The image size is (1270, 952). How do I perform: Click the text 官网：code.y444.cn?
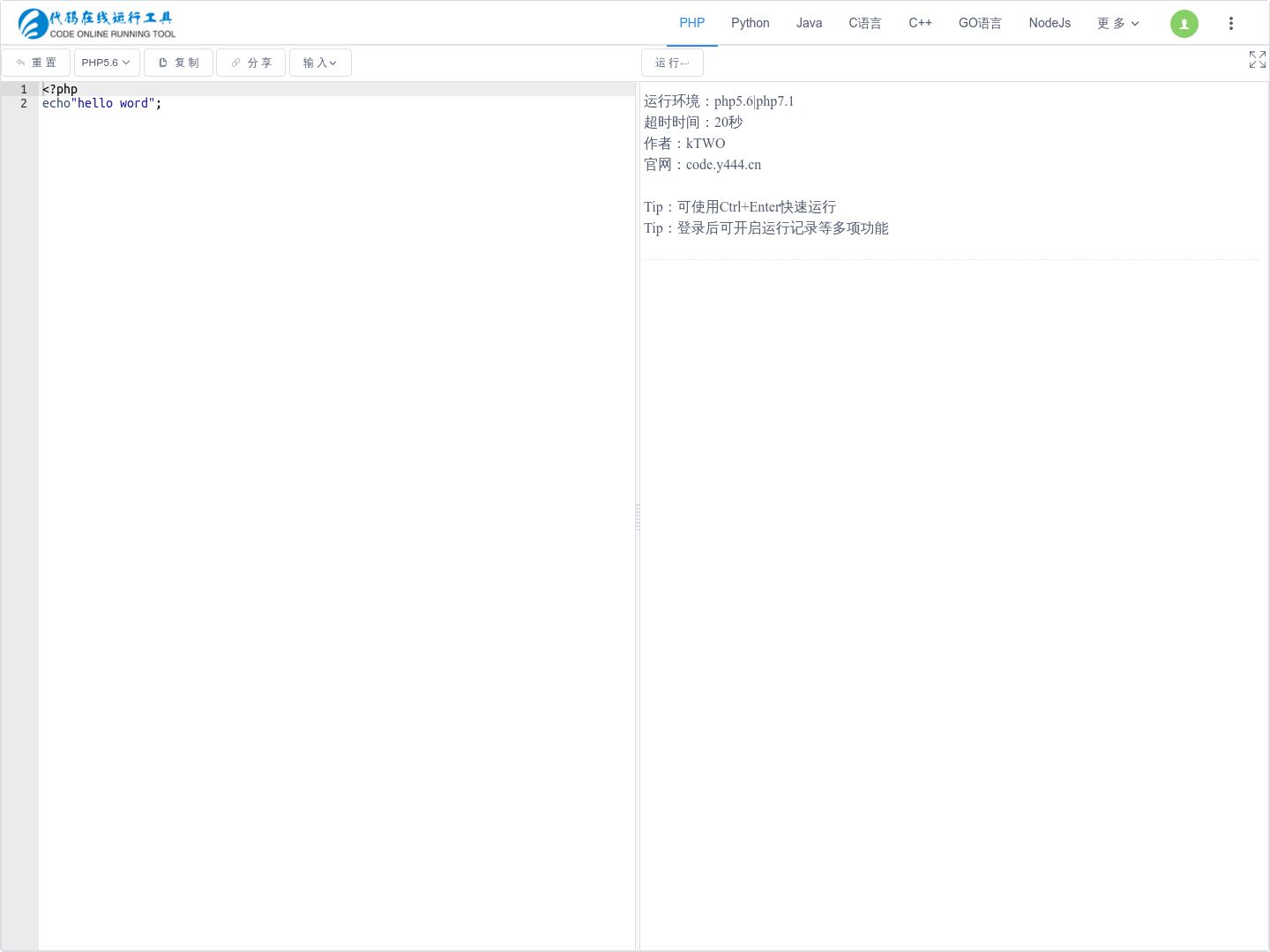coord(702,165)
